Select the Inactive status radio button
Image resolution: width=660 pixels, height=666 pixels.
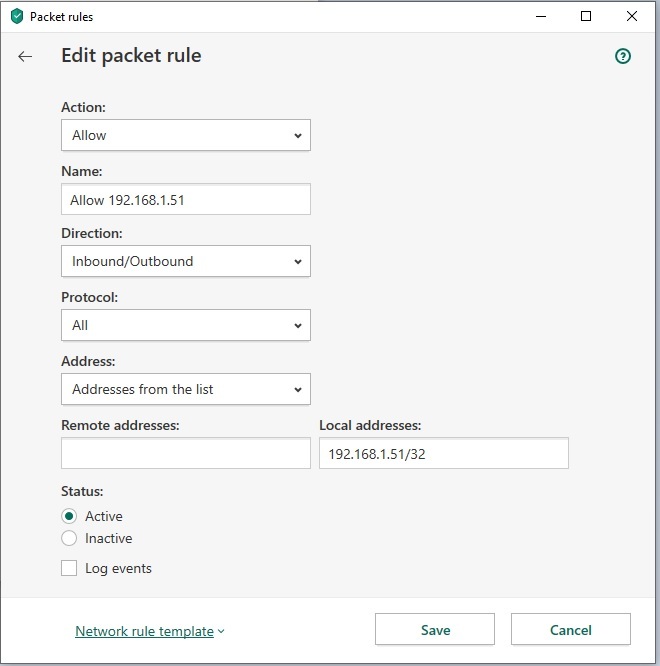[x=69, y=538]
